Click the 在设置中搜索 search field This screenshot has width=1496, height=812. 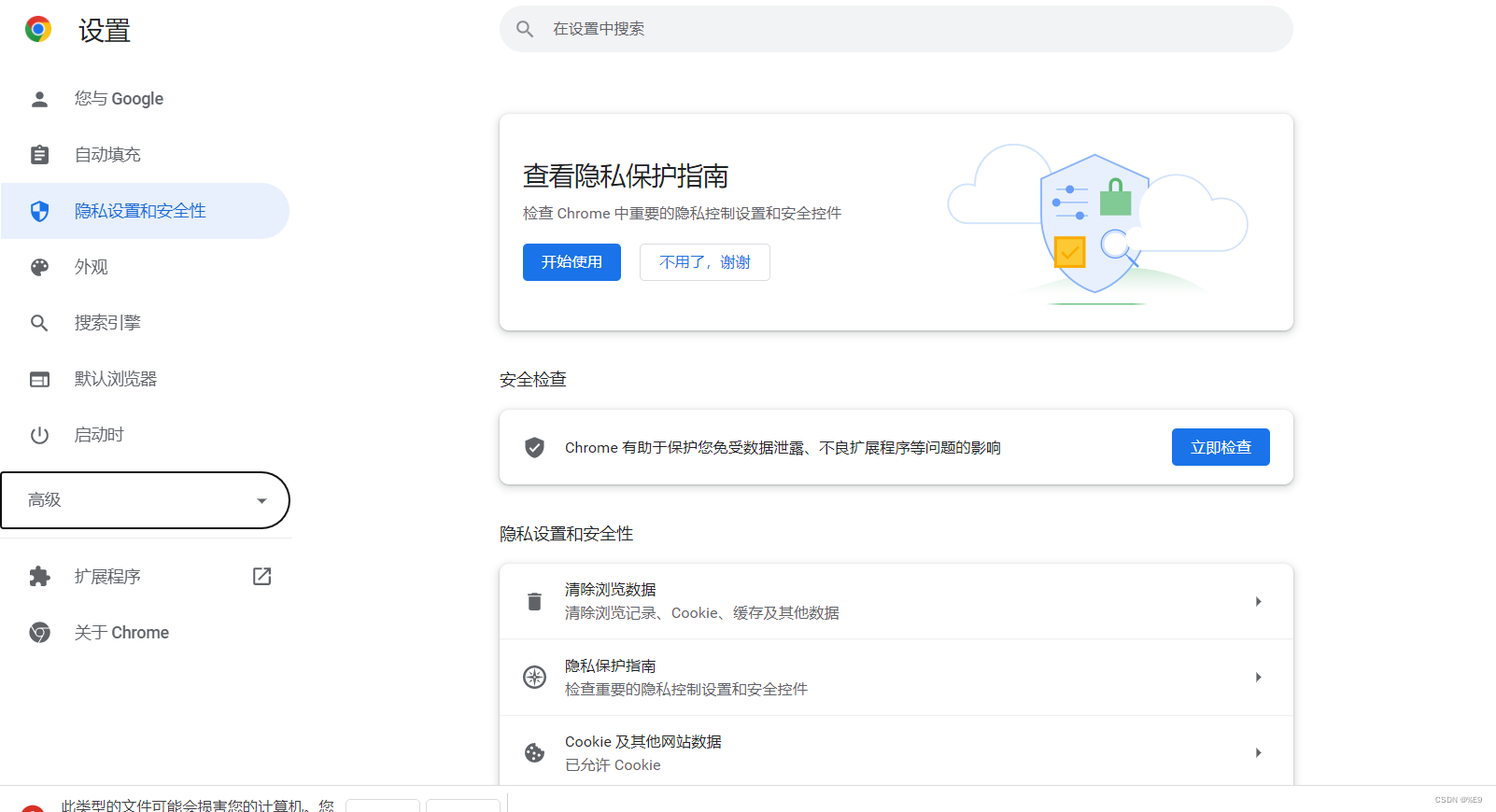coord(896,29)
